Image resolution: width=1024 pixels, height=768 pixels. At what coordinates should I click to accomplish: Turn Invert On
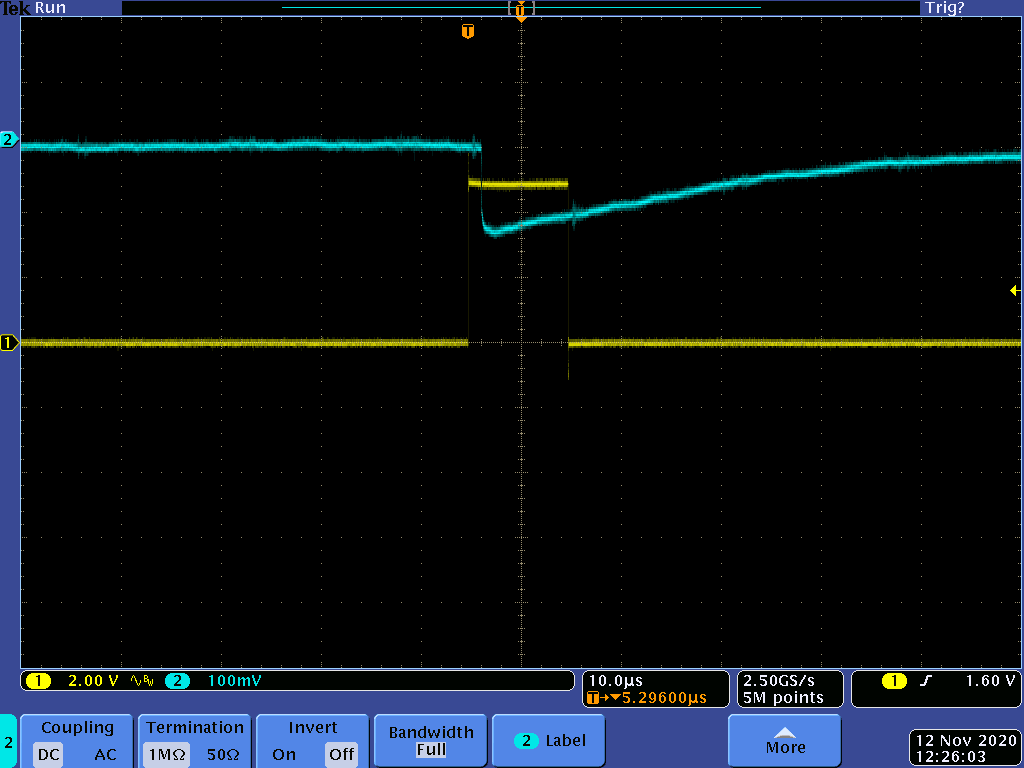point(284,754)
